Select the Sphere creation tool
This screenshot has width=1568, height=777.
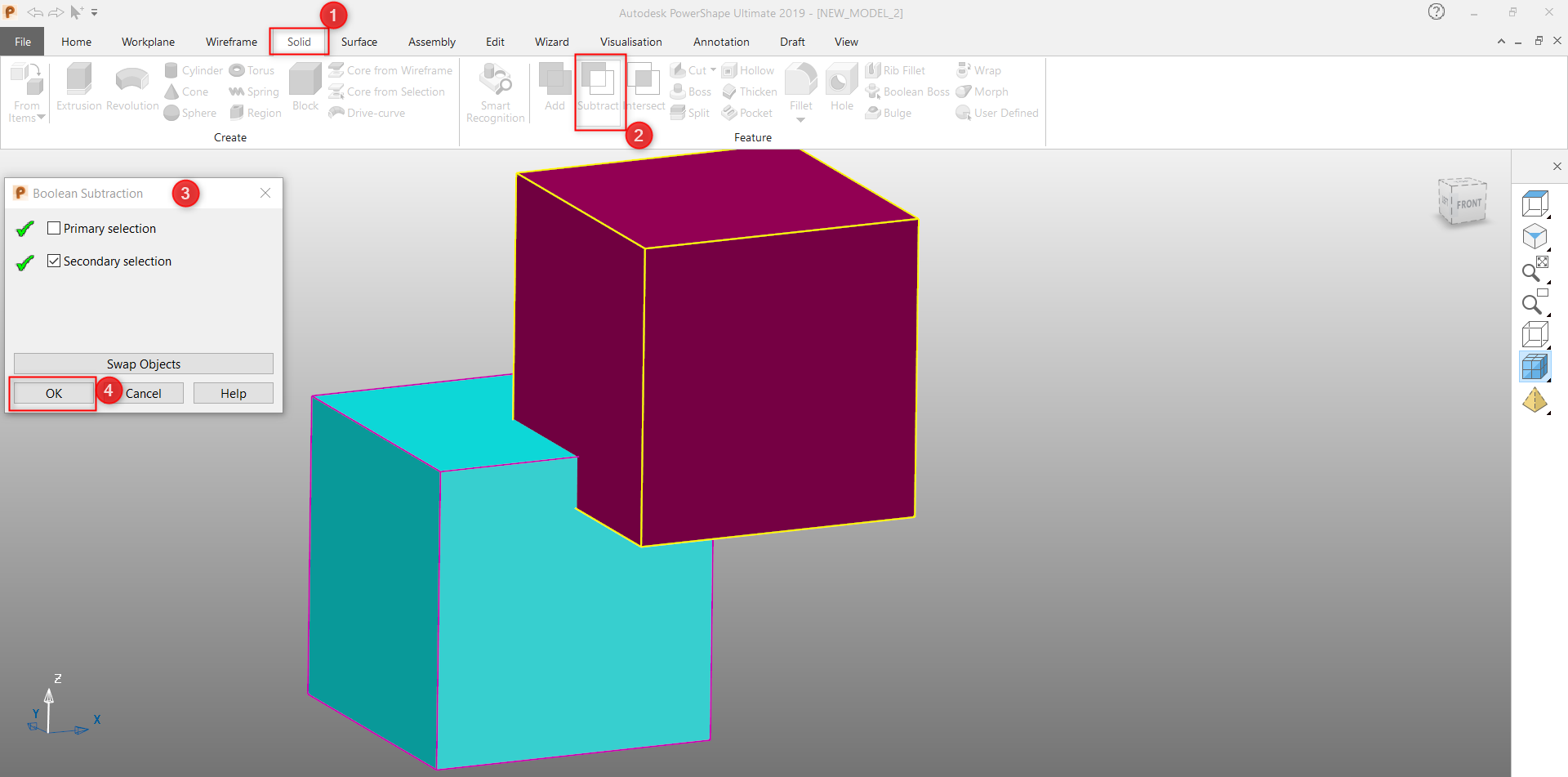pyautogui.click(x=190, y=113)
